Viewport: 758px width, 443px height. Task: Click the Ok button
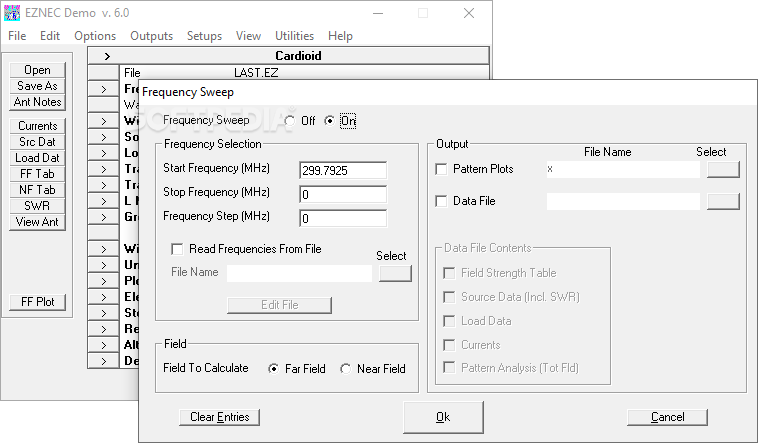443,417
